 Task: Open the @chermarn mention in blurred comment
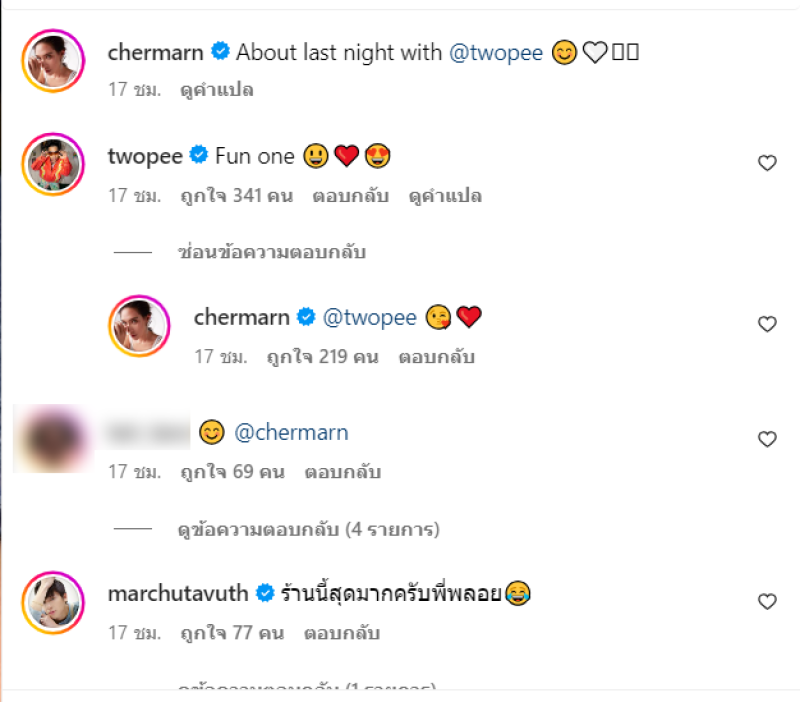coord(291,433)
